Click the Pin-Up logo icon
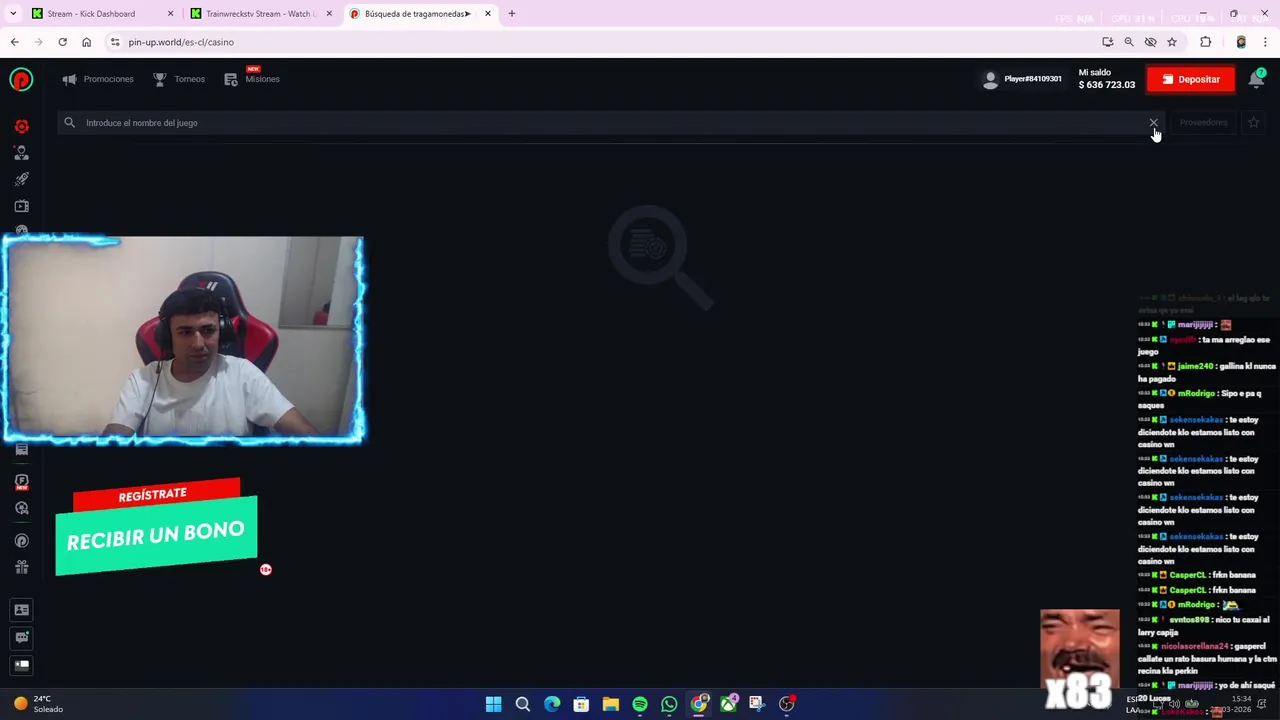This screenshot has width=1280, height=720. 21,80
